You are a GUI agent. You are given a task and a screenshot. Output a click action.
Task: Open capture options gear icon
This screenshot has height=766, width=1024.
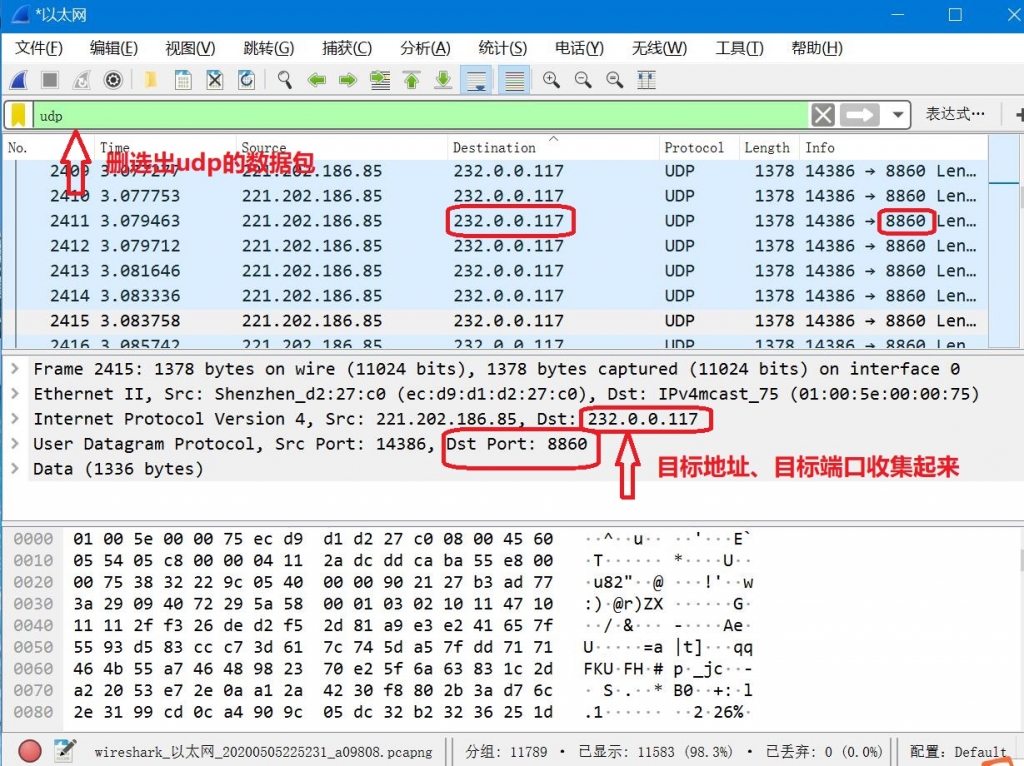pos(113,80)
